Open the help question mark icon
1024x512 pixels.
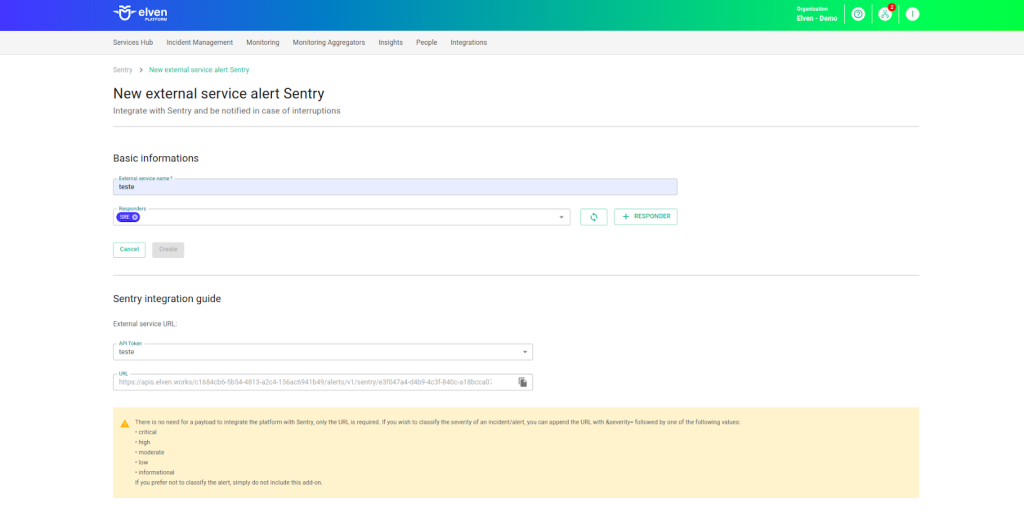[857, 14]
